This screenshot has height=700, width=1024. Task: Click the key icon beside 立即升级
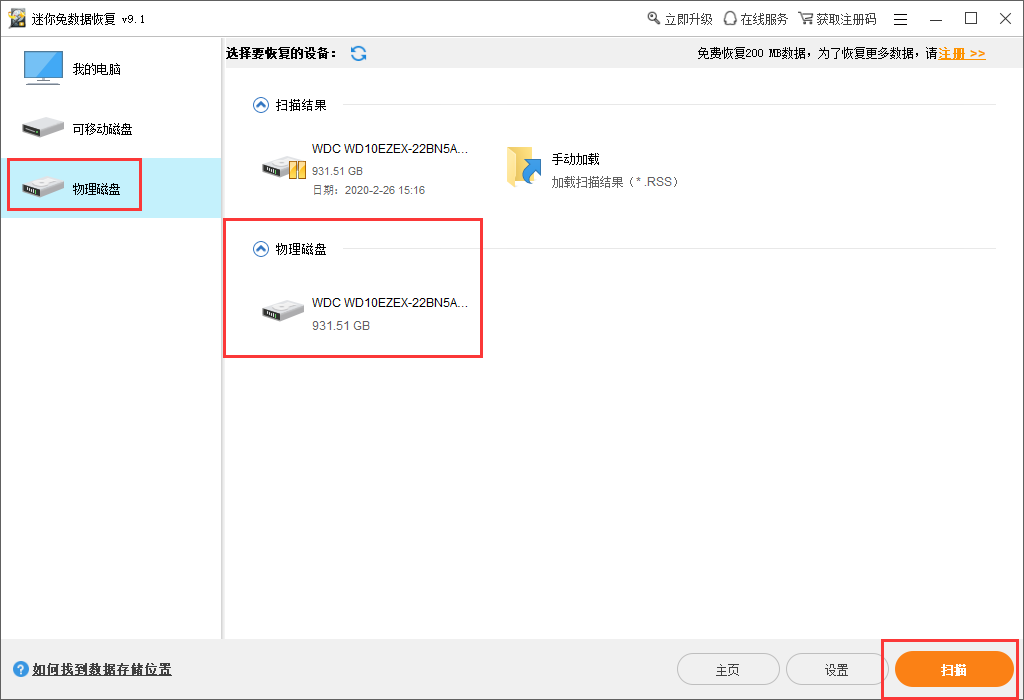654,18
